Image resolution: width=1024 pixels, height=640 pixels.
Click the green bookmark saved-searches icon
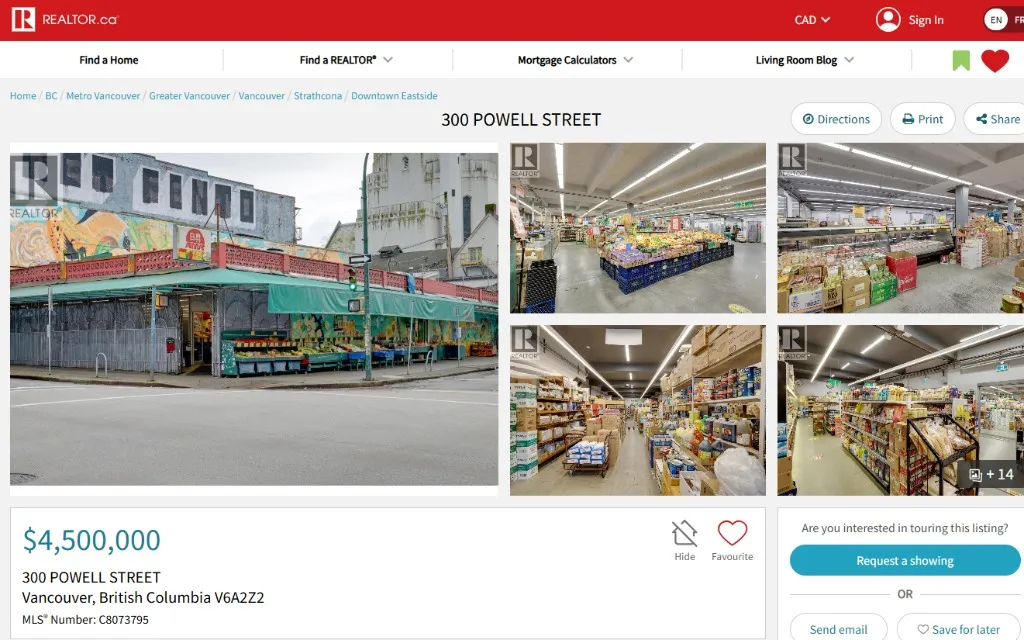click(961, 61)
